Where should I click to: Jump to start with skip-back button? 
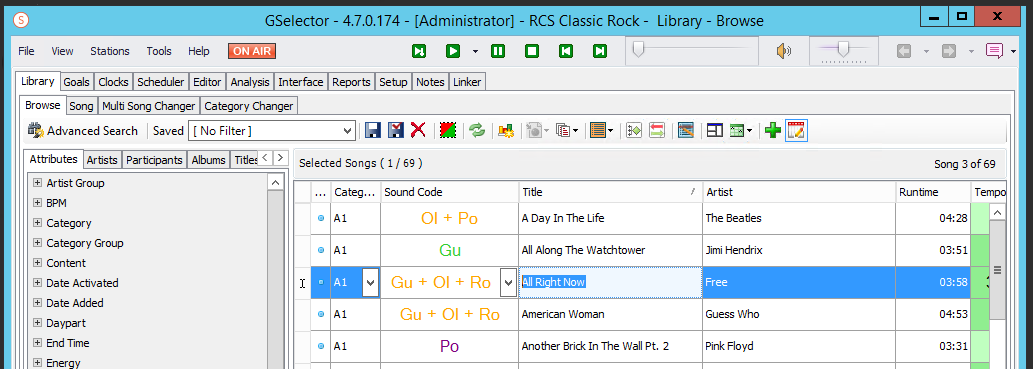[x=565, y=51]
